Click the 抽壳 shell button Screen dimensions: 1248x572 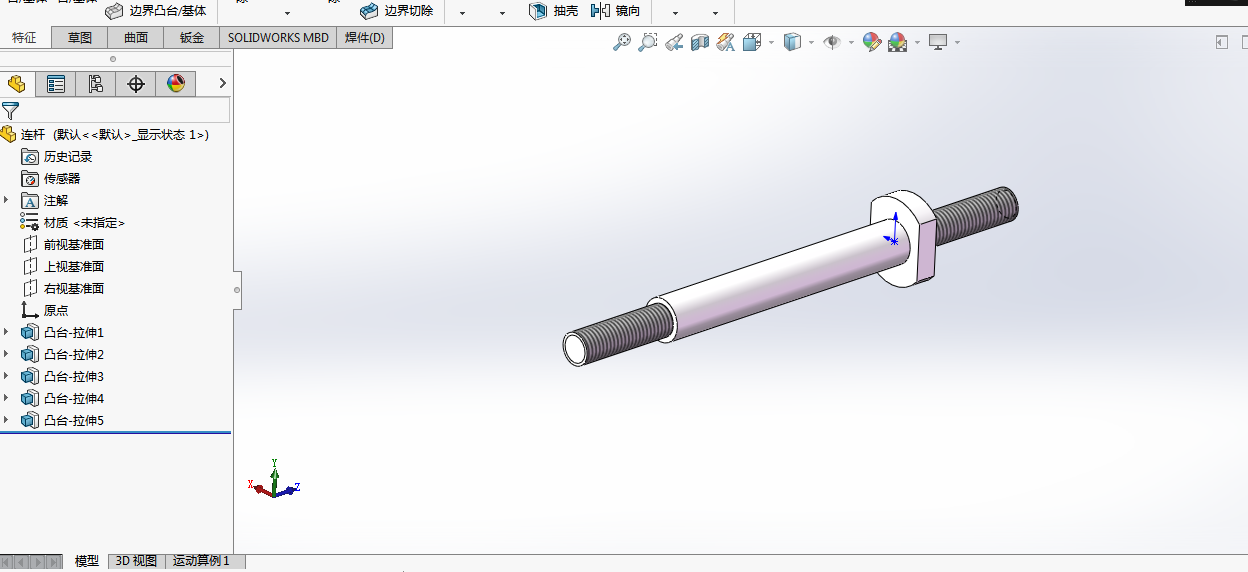coord(553,11)
